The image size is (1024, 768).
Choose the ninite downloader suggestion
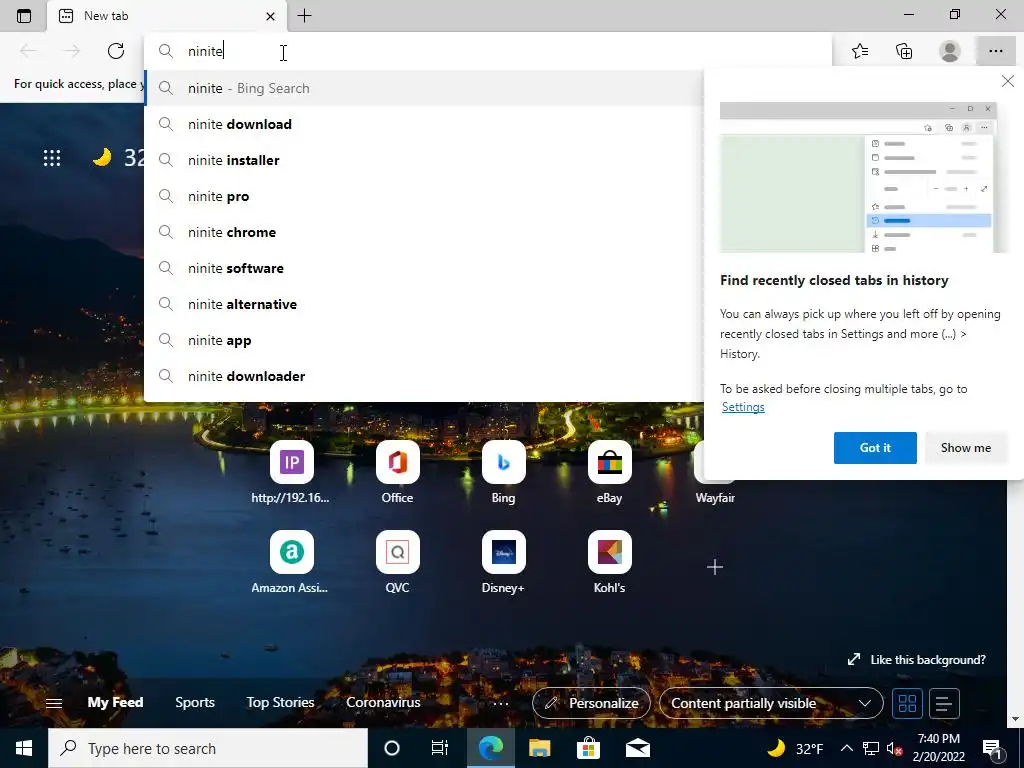tap(424, 376)
